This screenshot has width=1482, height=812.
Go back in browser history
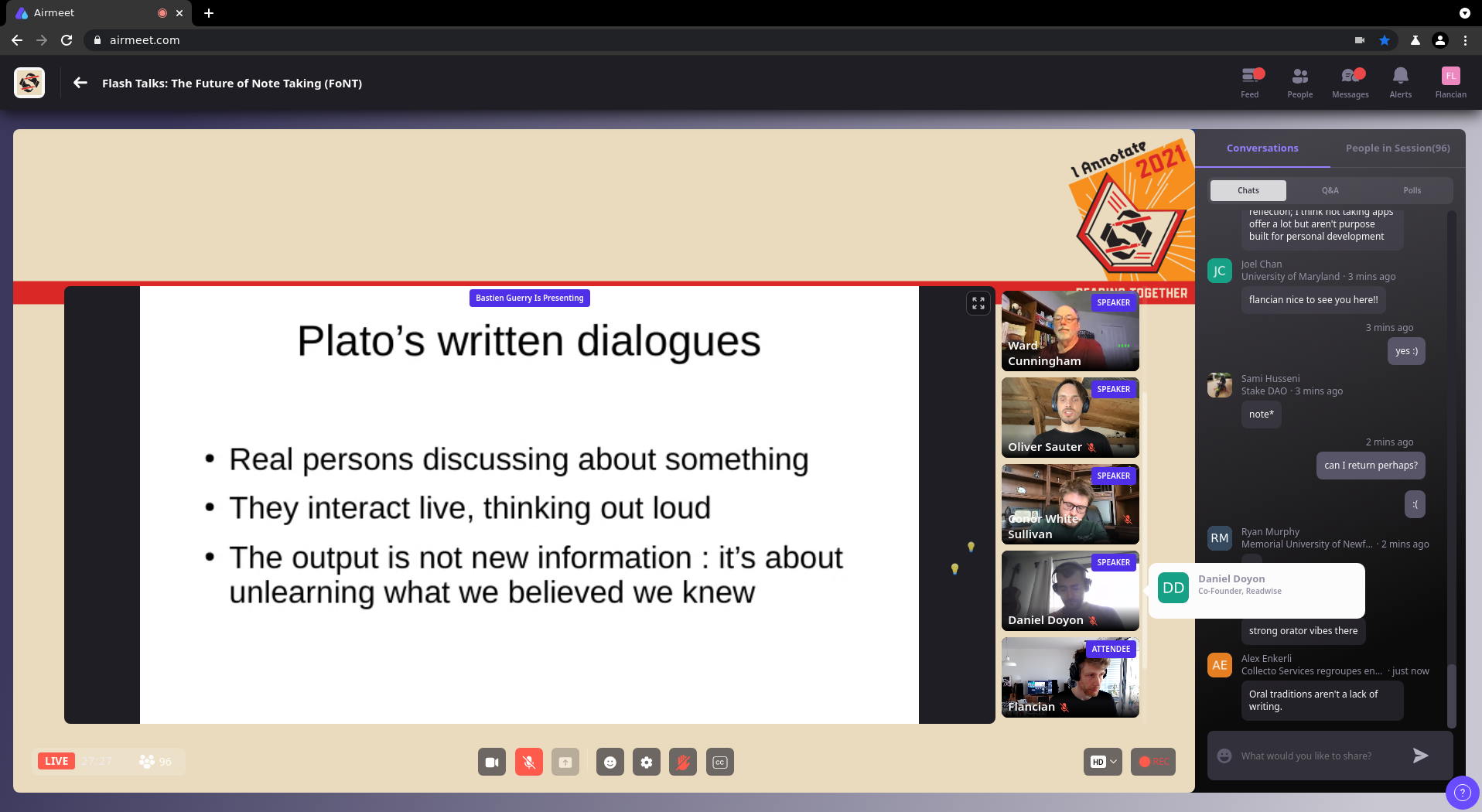tap(17, 40)
